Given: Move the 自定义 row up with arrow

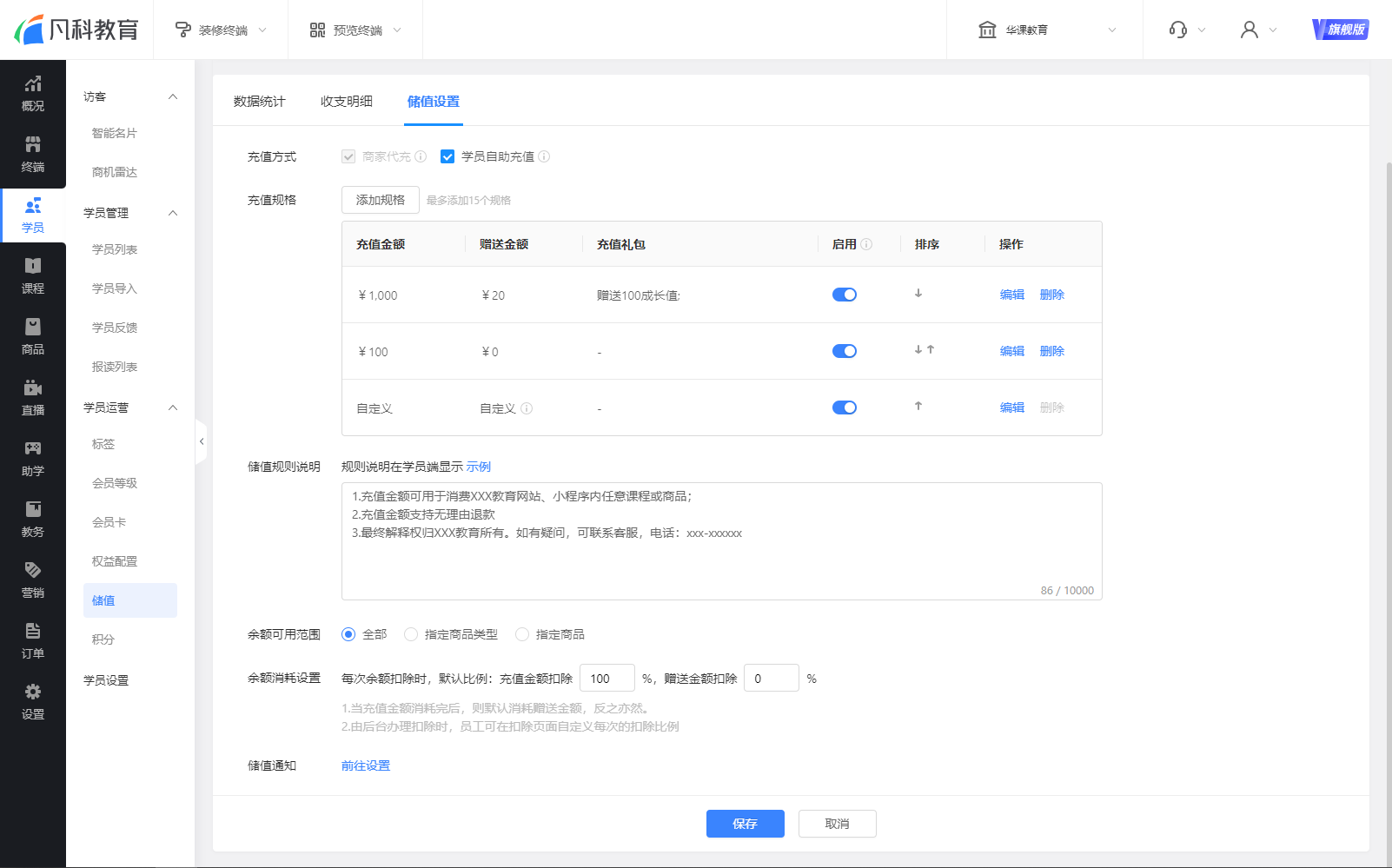Looking at the screenshot, I should pyautogui.click(x=918, y=407).
